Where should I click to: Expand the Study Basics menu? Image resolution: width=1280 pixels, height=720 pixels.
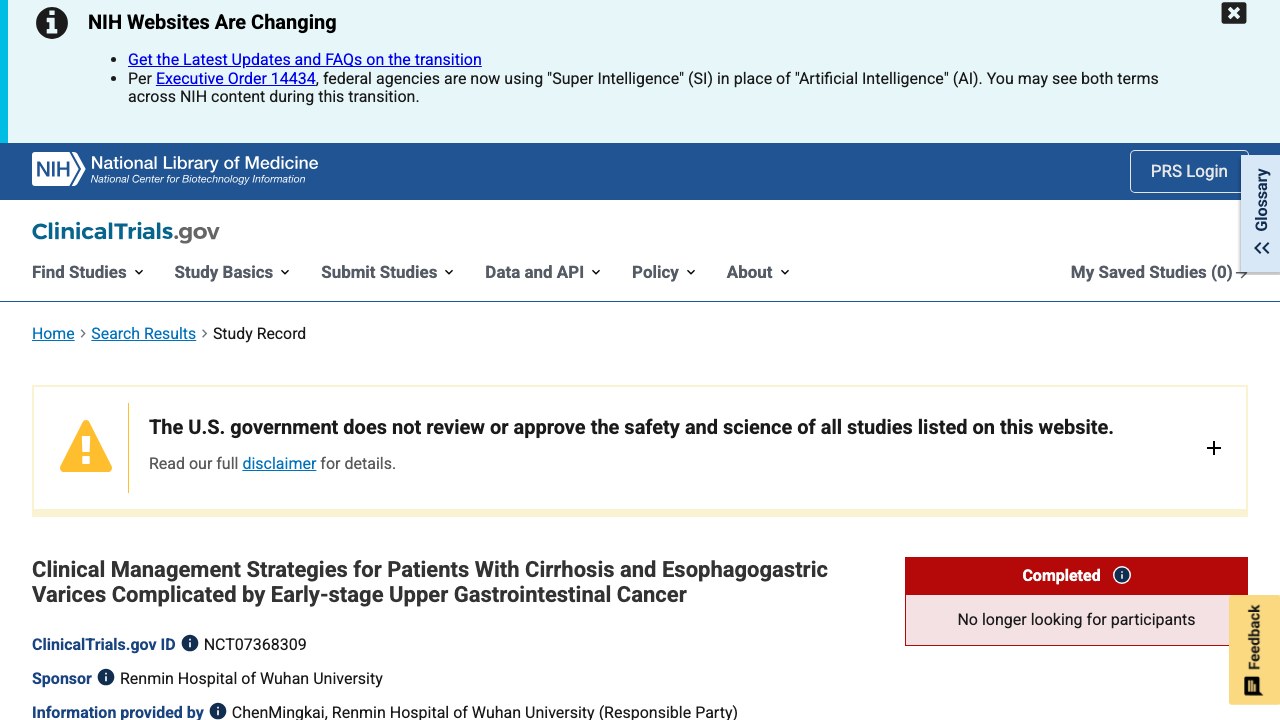click(x=232, y=272)
